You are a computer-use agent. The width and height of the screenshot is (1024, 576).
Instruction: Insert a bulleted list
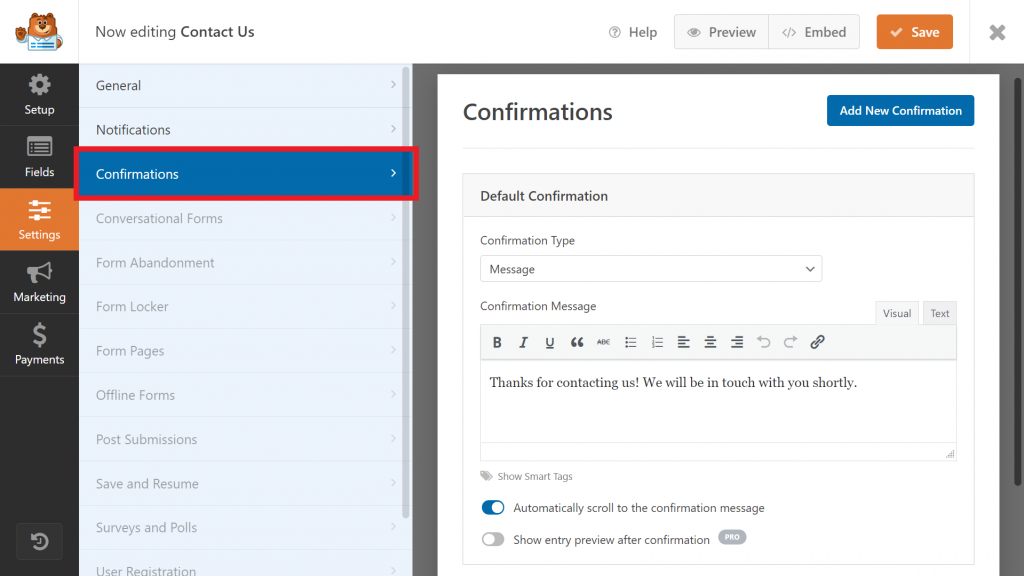[630, 341]
